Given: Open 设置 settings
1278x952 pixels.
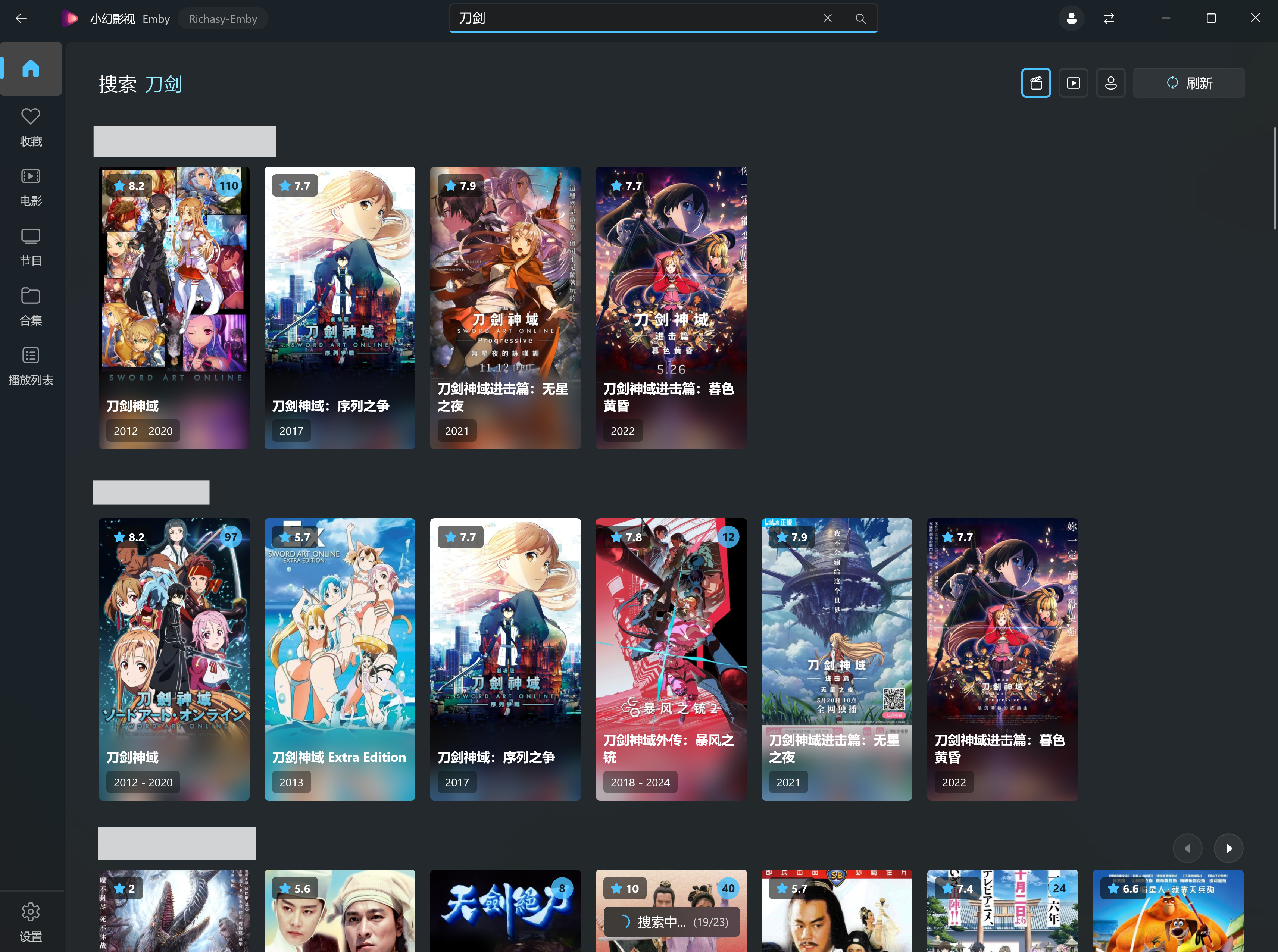Looking at the screenshot, I should point(31,921).
